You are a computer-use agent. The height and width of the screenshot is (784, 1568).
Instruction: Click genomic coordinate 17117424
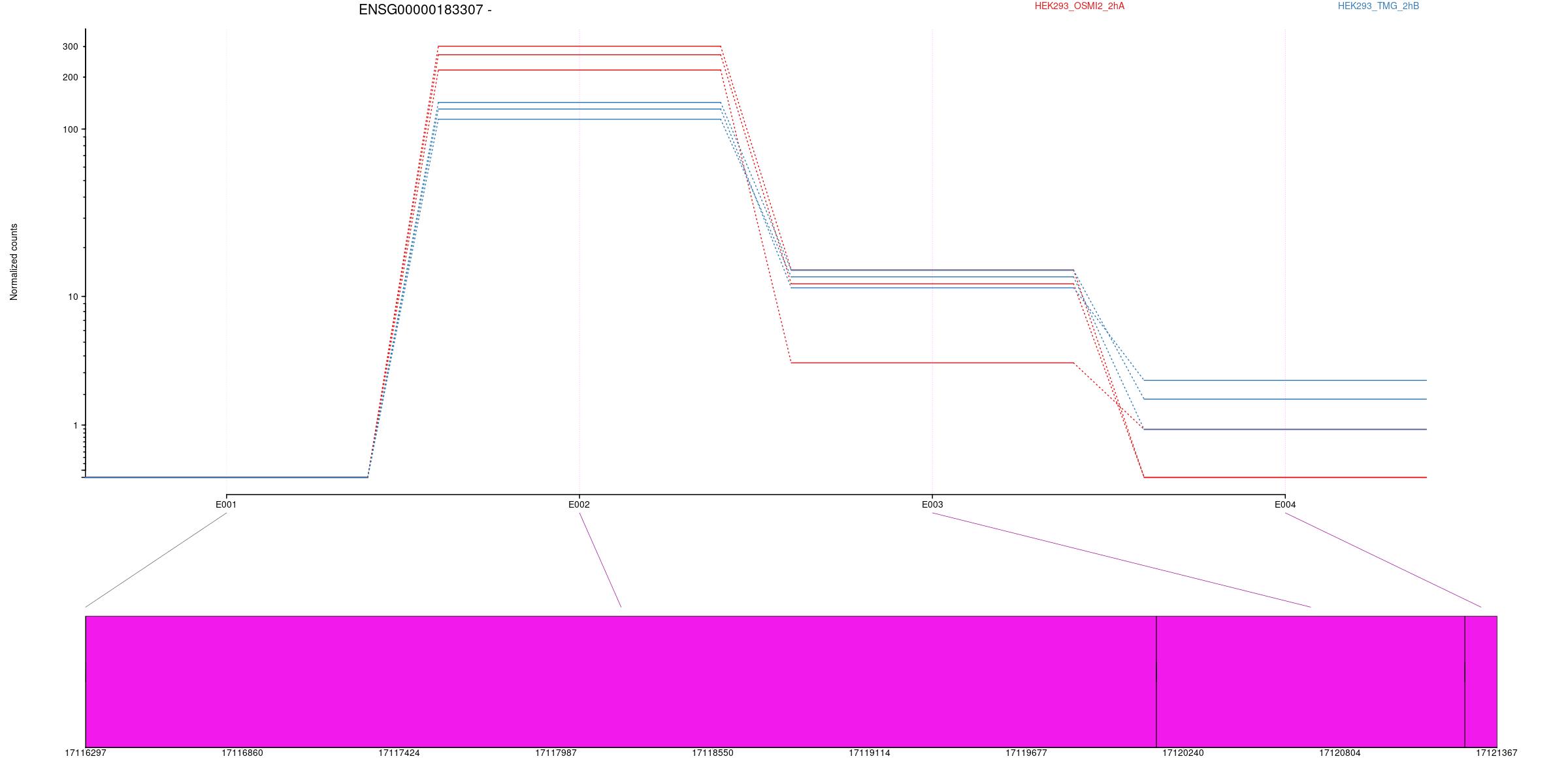(x=399, y=753)
